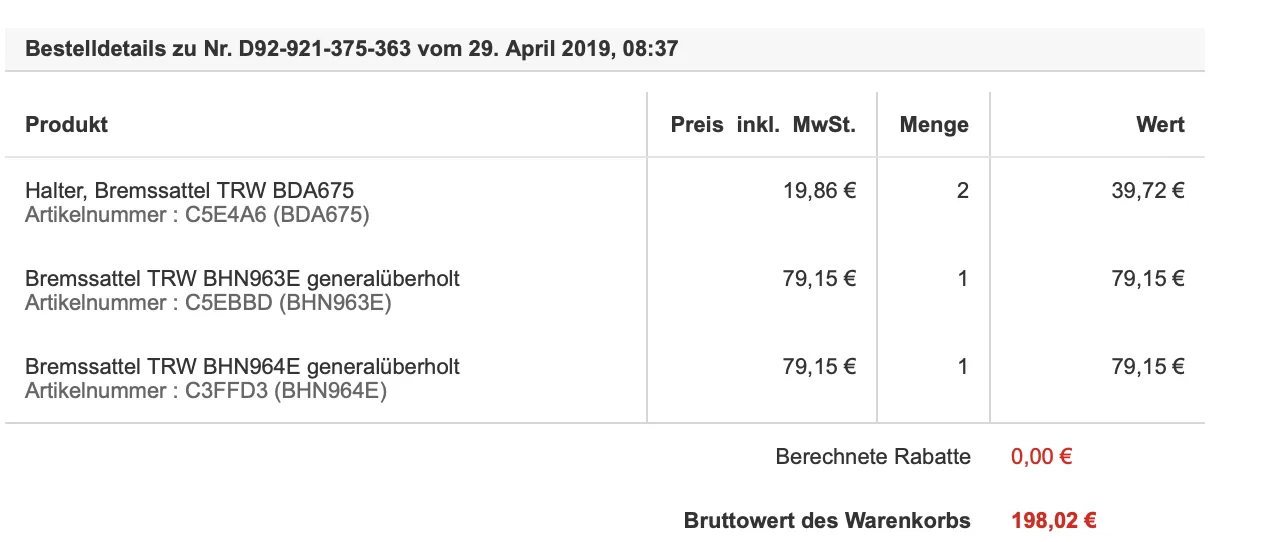Viewport: 1272px width, 542px height.
Task: Click the Produkt column header
Action: tap(66, 125)
